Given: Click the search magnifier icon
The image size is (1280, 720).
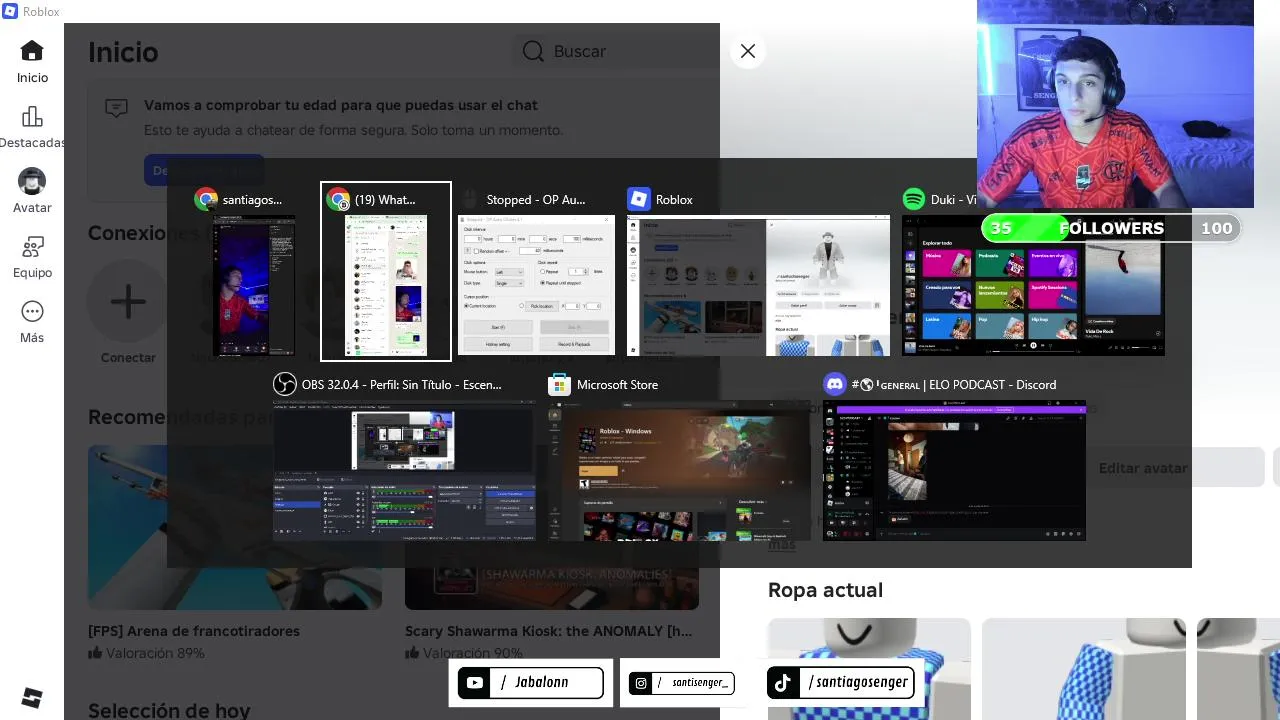Looking at the screenshot, I should (x=534, y=51).
